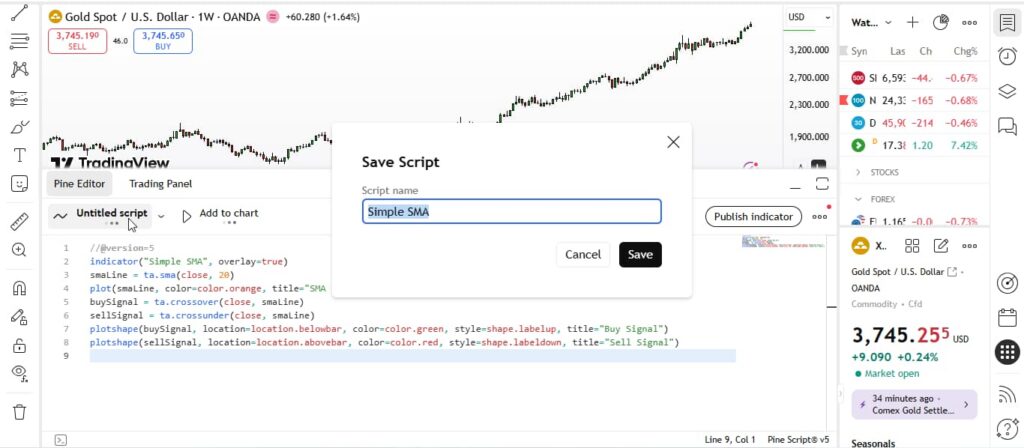Expand the Untitled script dropdown arrow
Screen dimensions: 1024x448
coord(161,215)
